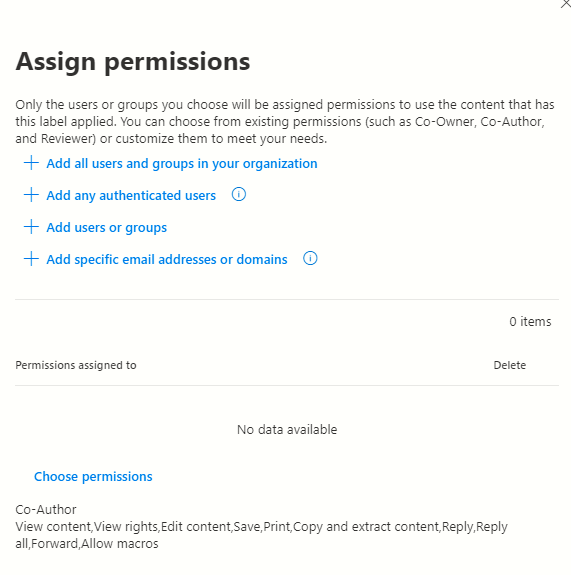Click the 'Co-Author' permission level text
Image resolution: width=571 pixels, height=575 pixels.
[x=46, y=510]
